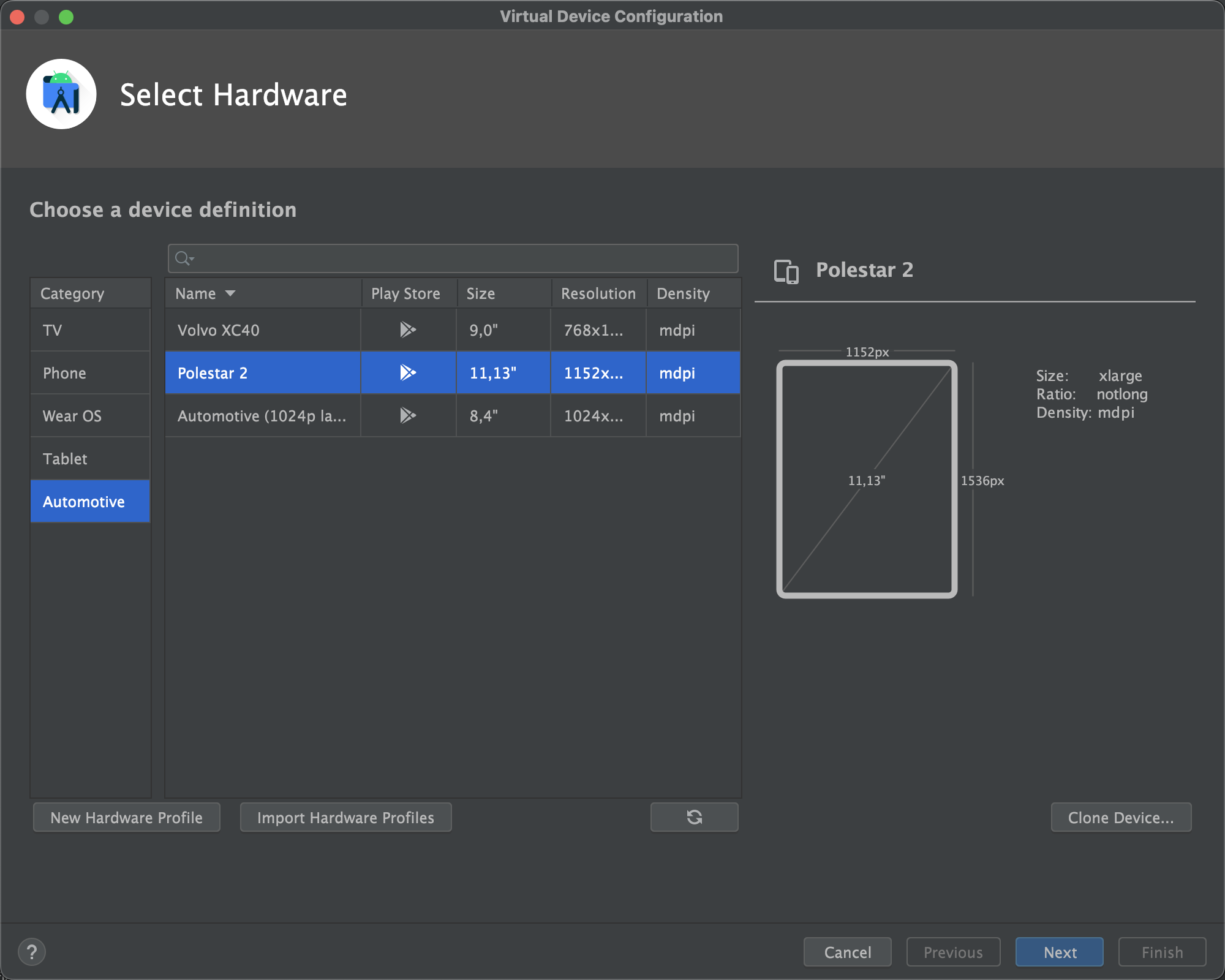
Task: Click the device icon beside Polestar 2 title
Action: coord(786,271)
